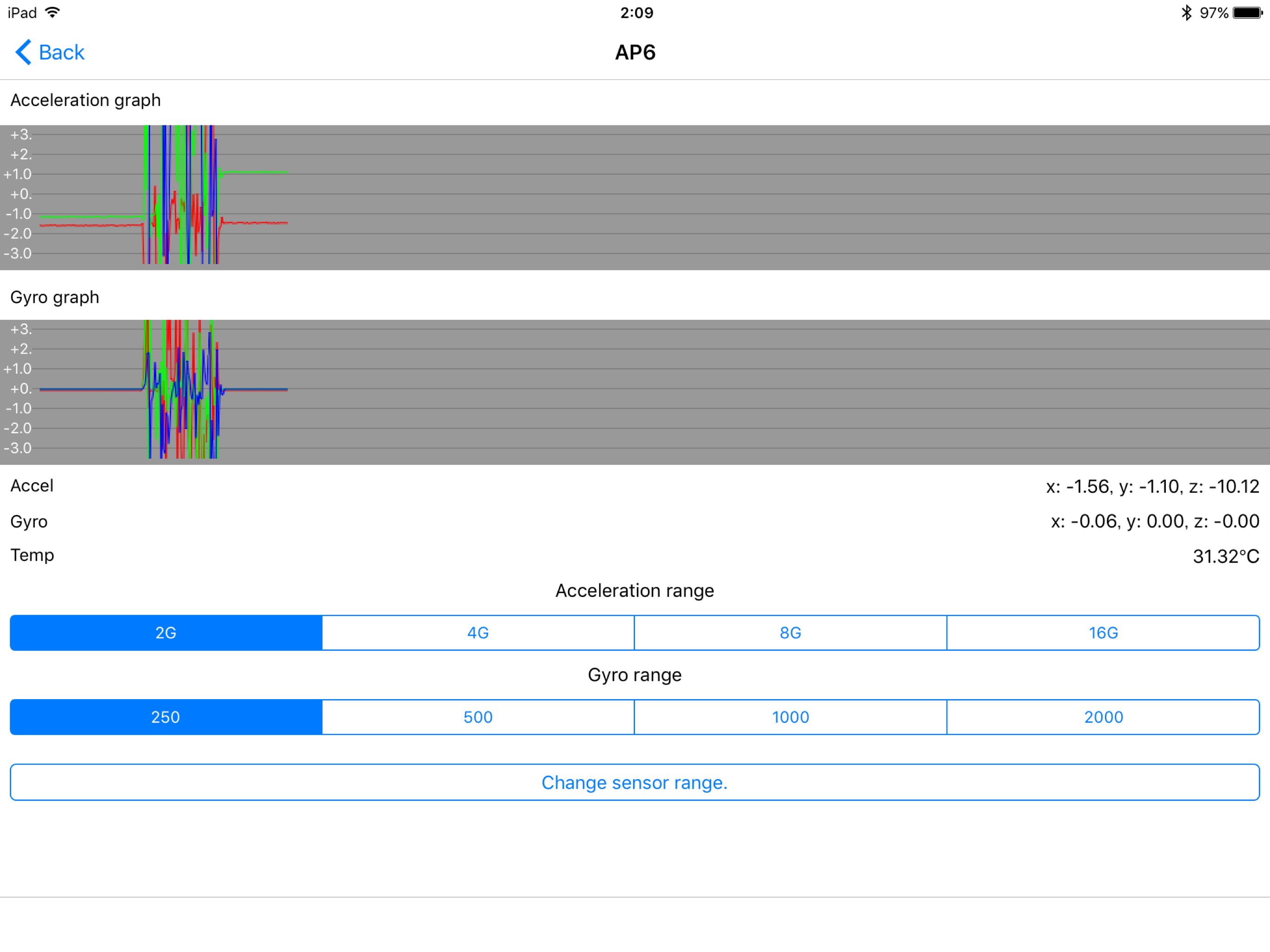Tap the Acceleration graph plot area
The height and width of the screenshot is (952, 1270).
pos(635,198)
